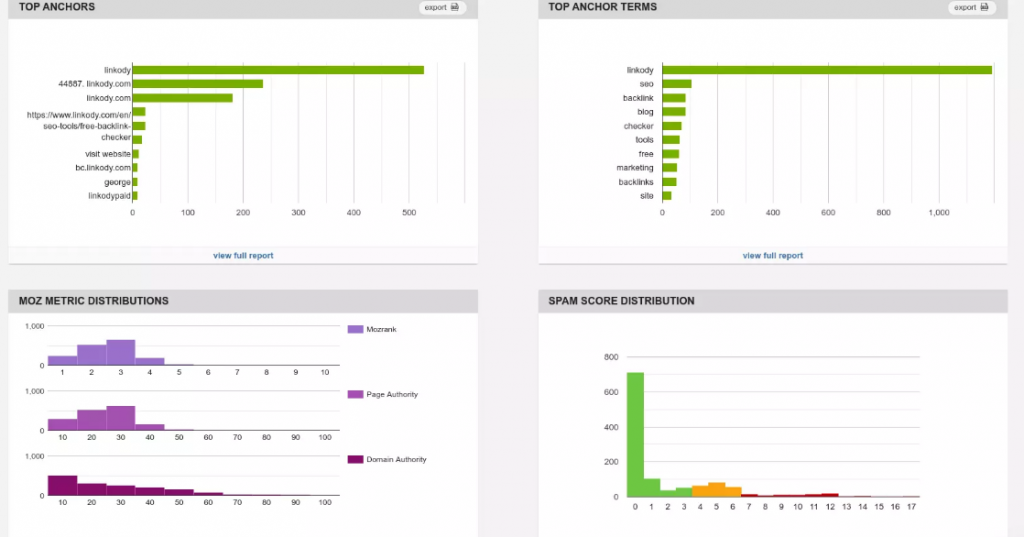Click the Mozrank legend label

pyautogui.click(x=381, y=329)
